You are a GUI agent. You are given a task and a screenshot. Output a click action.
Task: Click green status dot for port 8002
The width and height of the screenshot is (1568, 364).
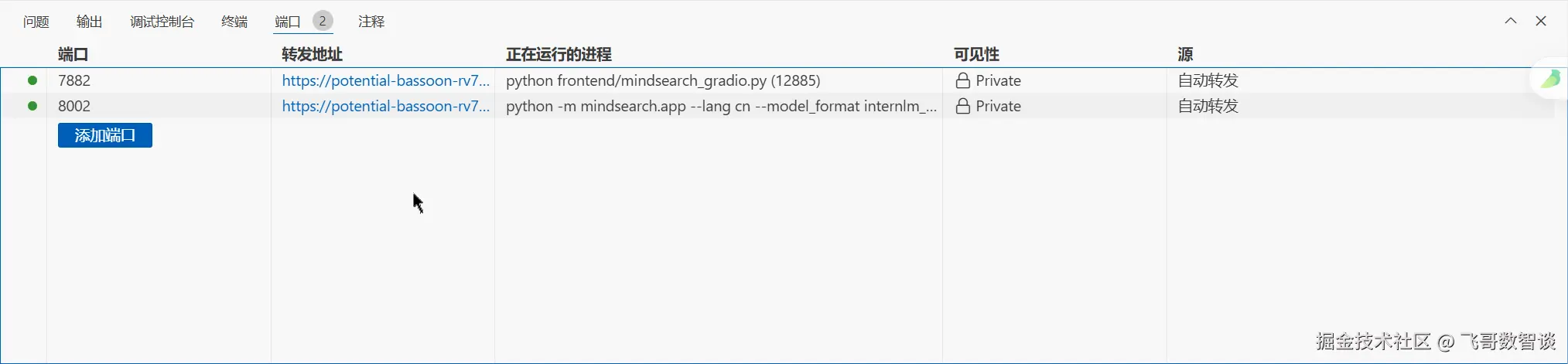(x=32, y=106)
